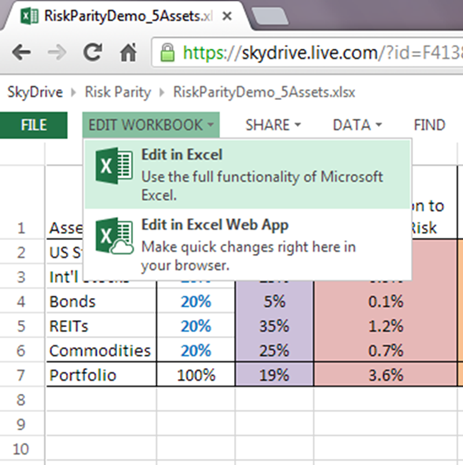Select the 20% weight cell for REITs
Screen dimensions: 463x465
[196, 326]
